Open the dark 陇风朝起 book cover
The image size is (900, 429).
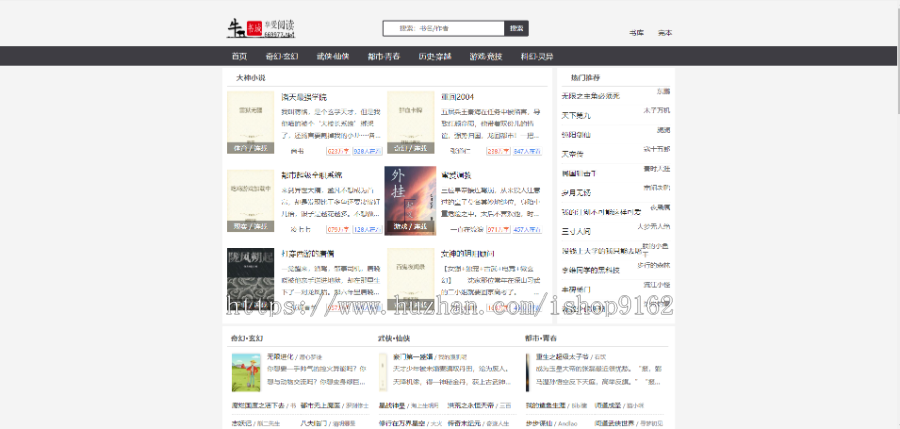pos(250,275)
